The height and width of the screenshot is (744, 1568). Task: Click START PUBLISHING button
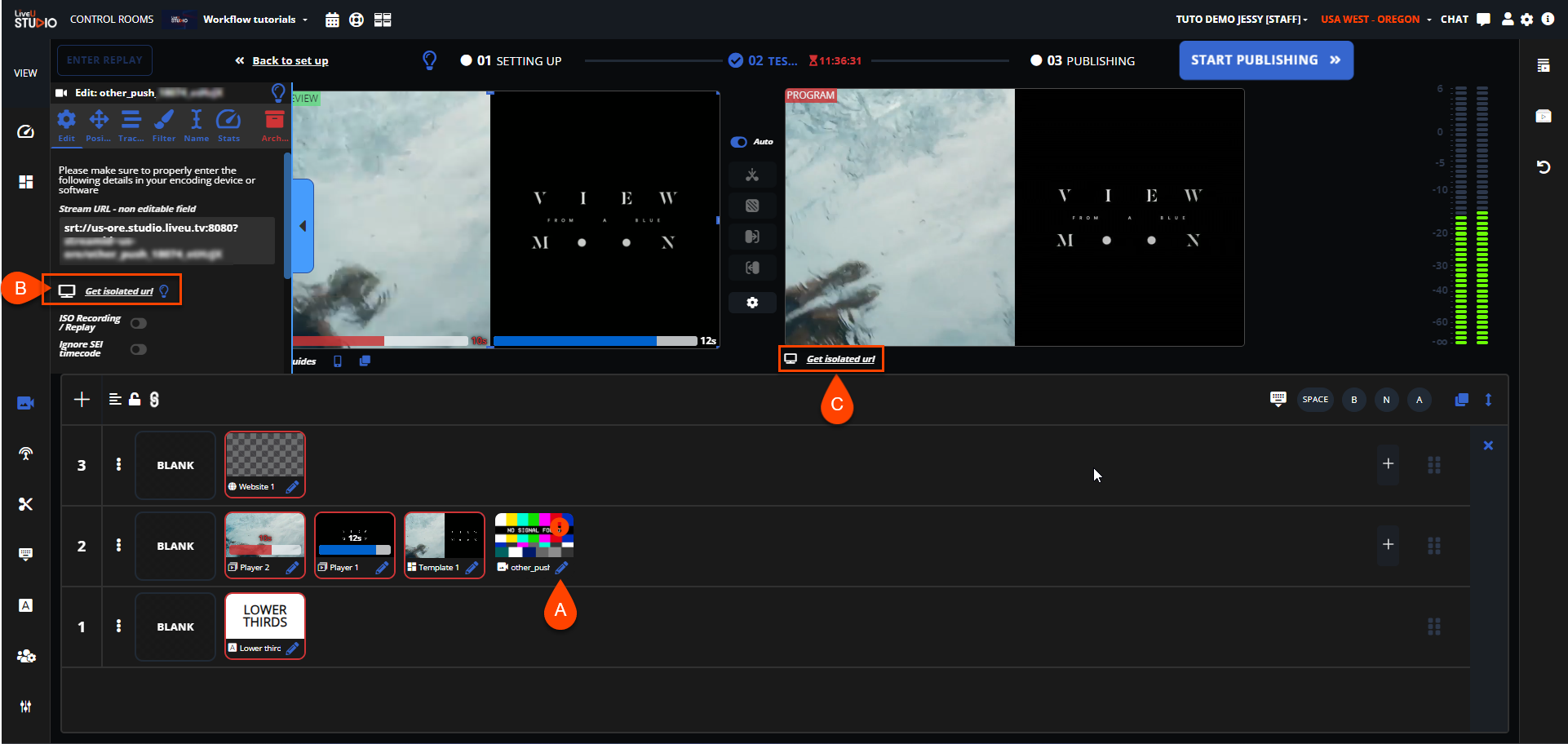coord(1266,60)
